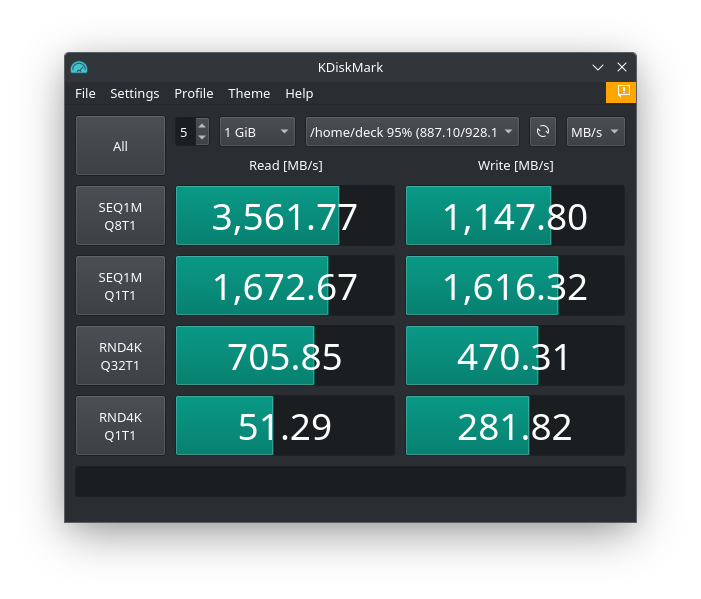The image size is (701, 599).
Task: Click the Read [MB/s] column header
Action: (x=286, y=165)
